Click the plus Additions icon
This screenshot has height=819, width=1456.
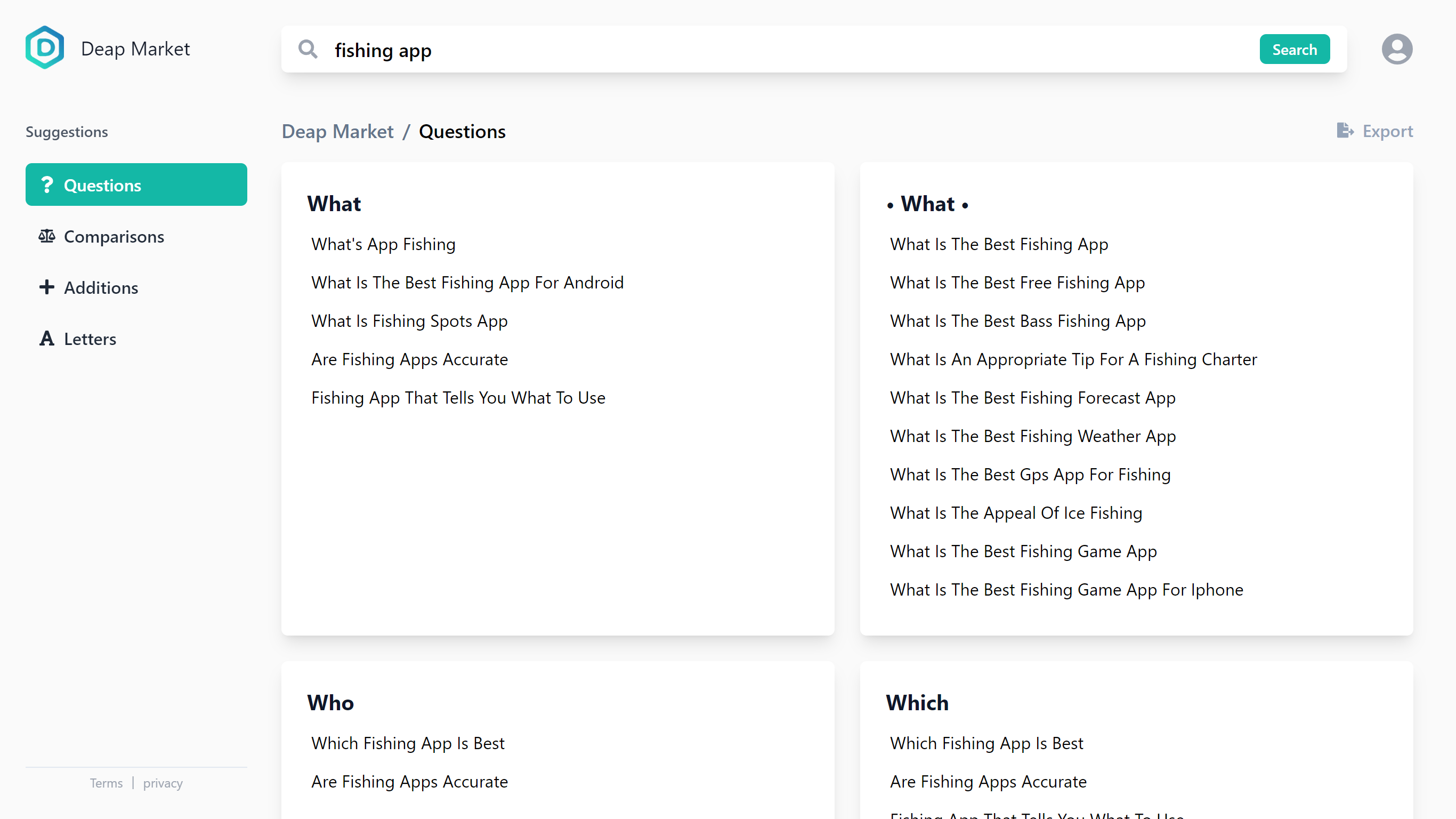47,287
